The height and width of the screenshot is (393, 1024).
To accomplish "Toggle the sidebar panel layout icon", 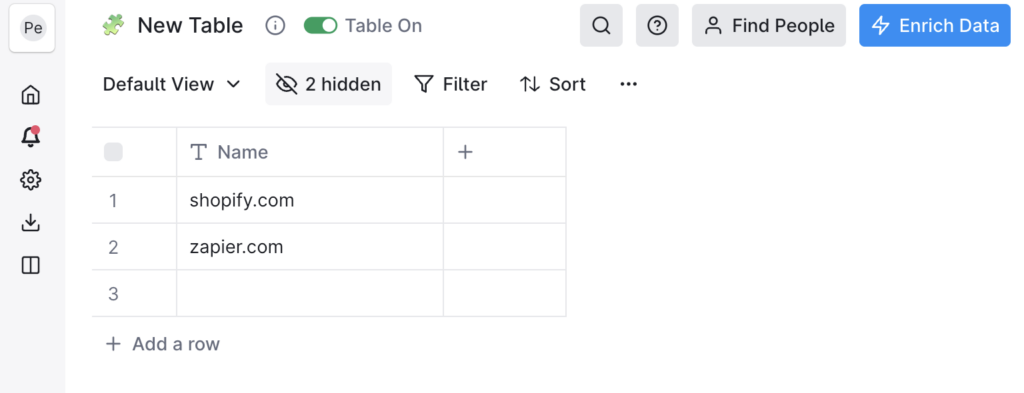I will (31, 265).
